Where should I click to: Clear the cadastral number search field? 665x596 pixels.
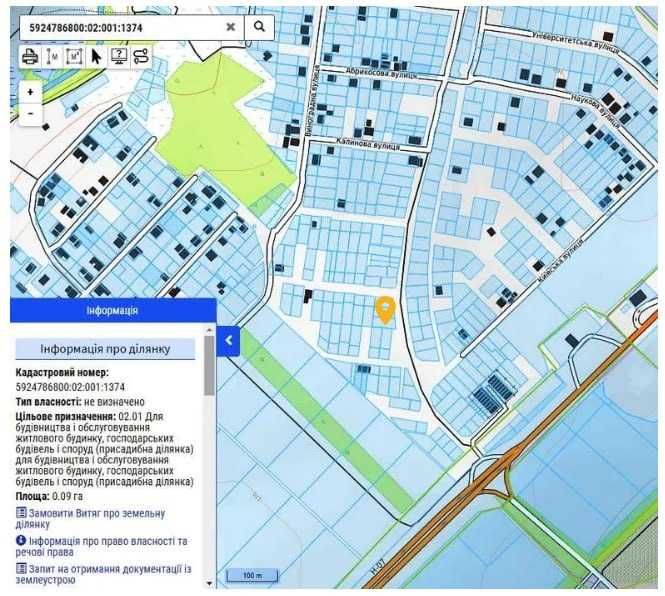[231, 27]
